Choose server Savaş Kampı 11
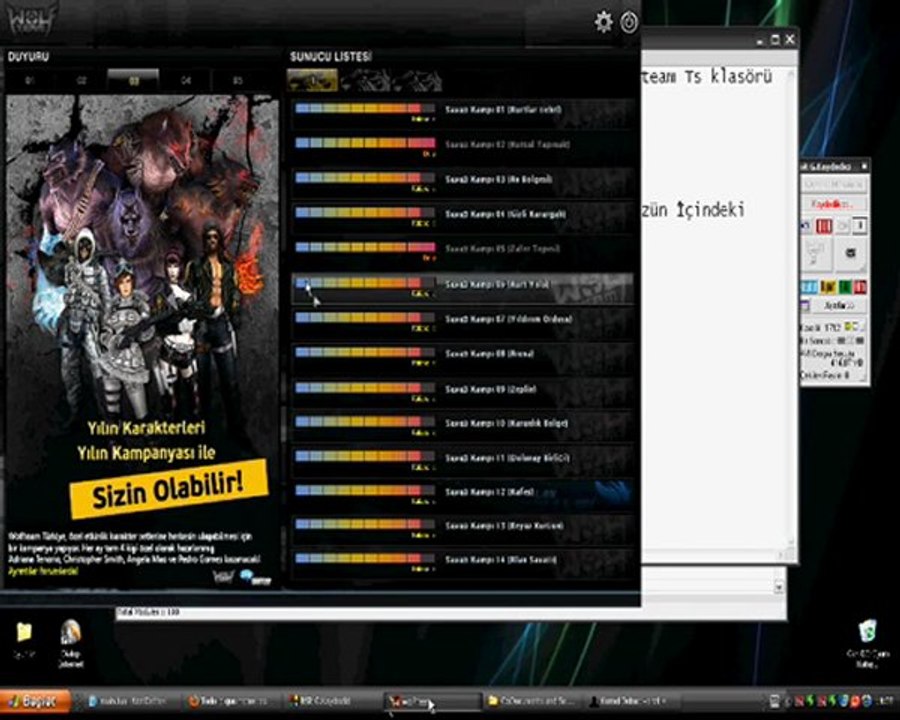Screen dimensions: 900x720 (464, 461)
